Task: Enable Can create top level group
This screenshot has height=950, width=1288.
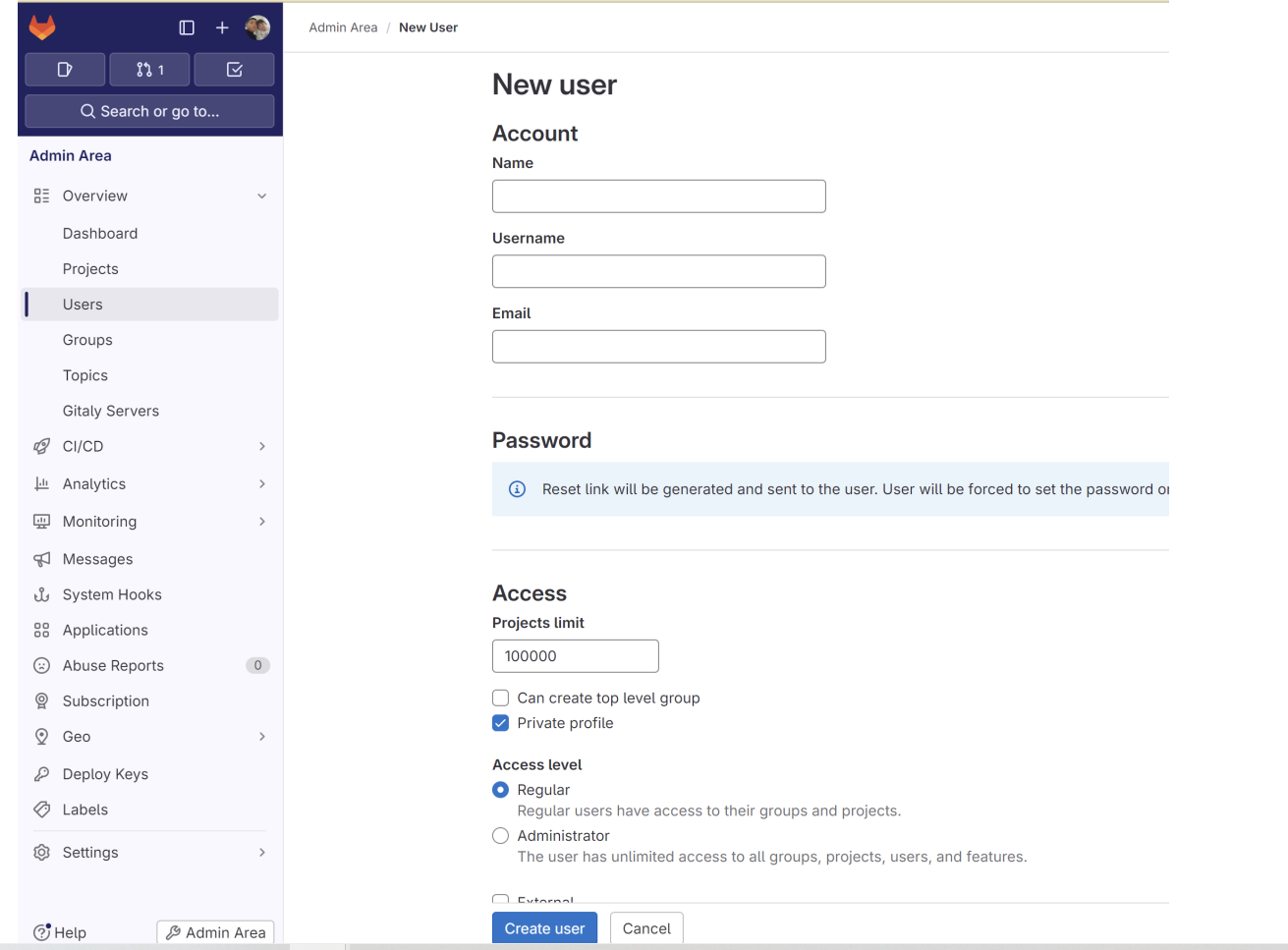Action: click(500, 698)
